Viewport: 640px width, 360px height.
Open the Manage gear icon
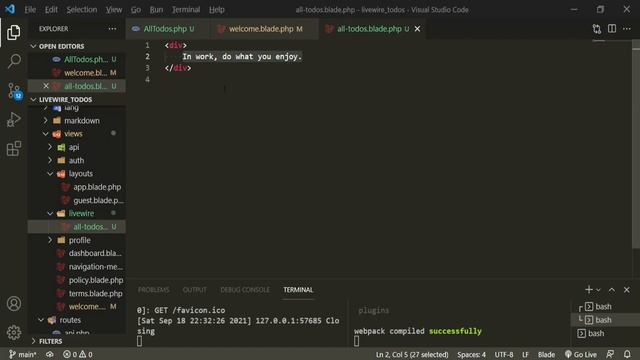coord(13,333)
